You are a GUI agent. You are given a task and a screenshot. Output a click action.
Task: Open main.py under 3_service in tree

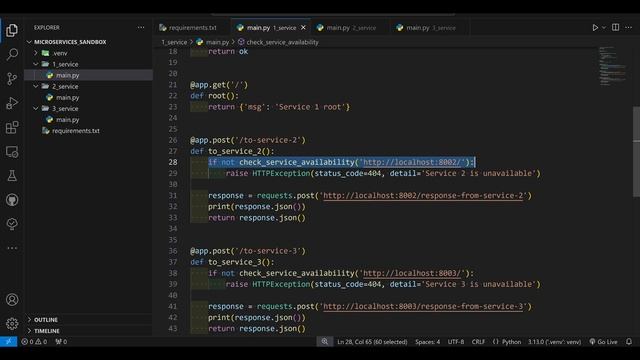(x=88, y=120)
